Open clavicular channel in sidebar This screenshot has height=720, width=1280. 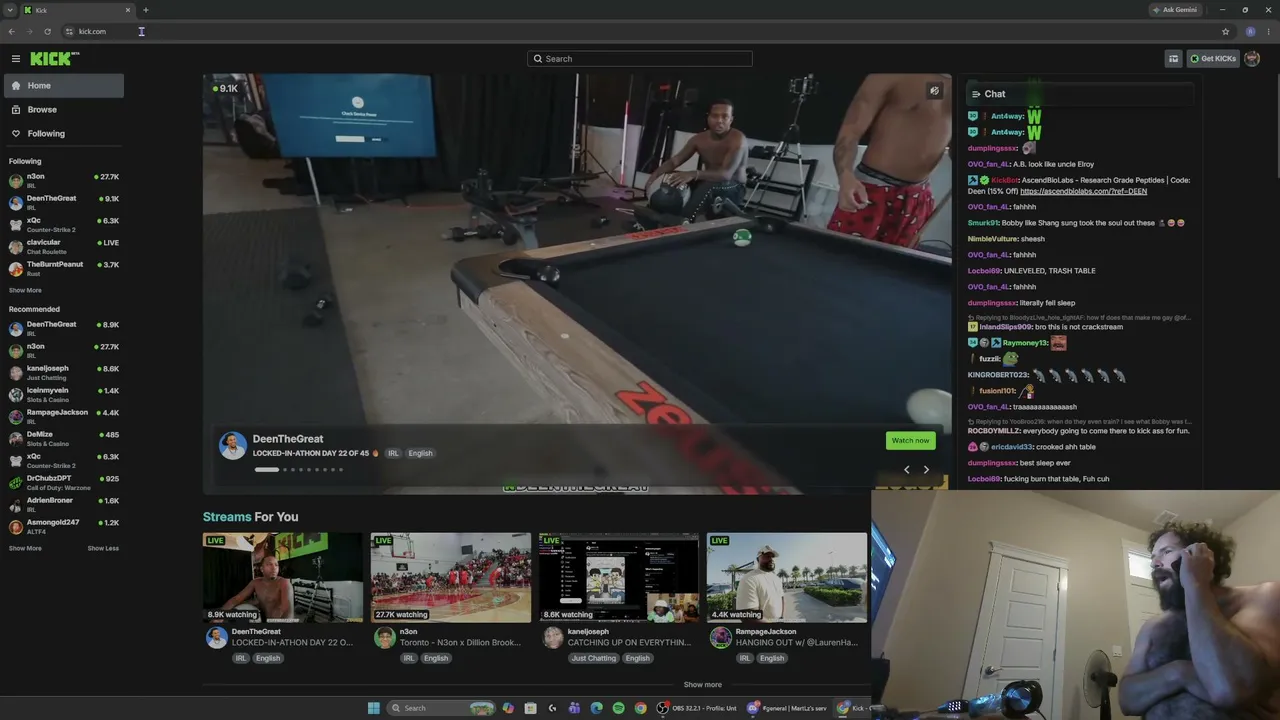[x=64, y=246]
